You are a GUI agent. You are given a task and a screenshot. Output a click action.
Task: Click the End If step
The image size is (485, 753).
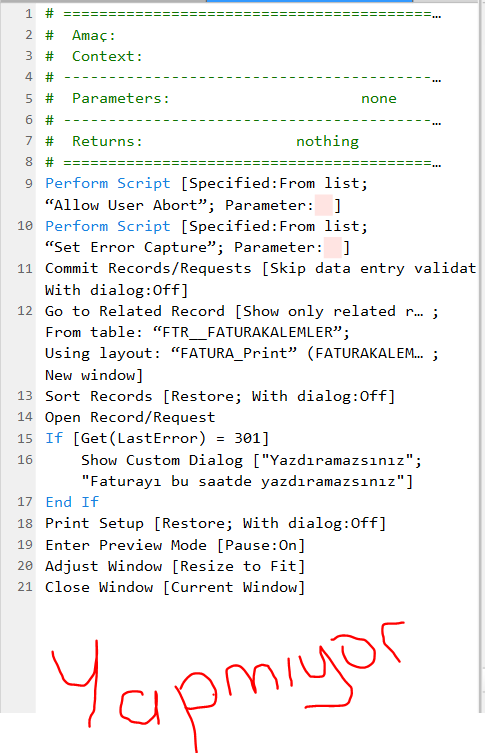[x=72, y=502]
